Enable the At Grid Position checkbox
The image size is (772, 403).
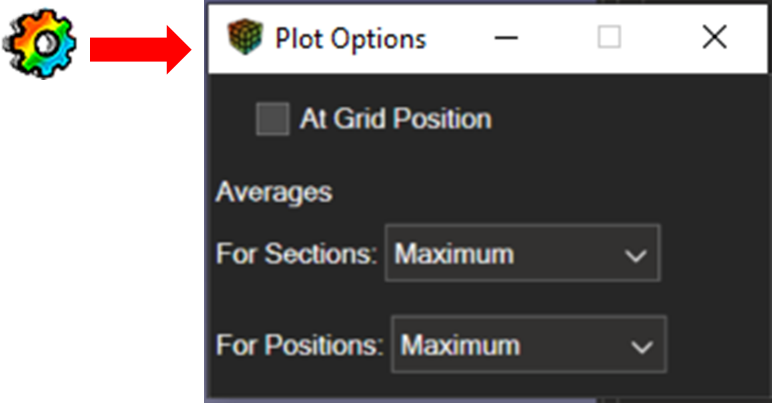(x=272, y=120)
